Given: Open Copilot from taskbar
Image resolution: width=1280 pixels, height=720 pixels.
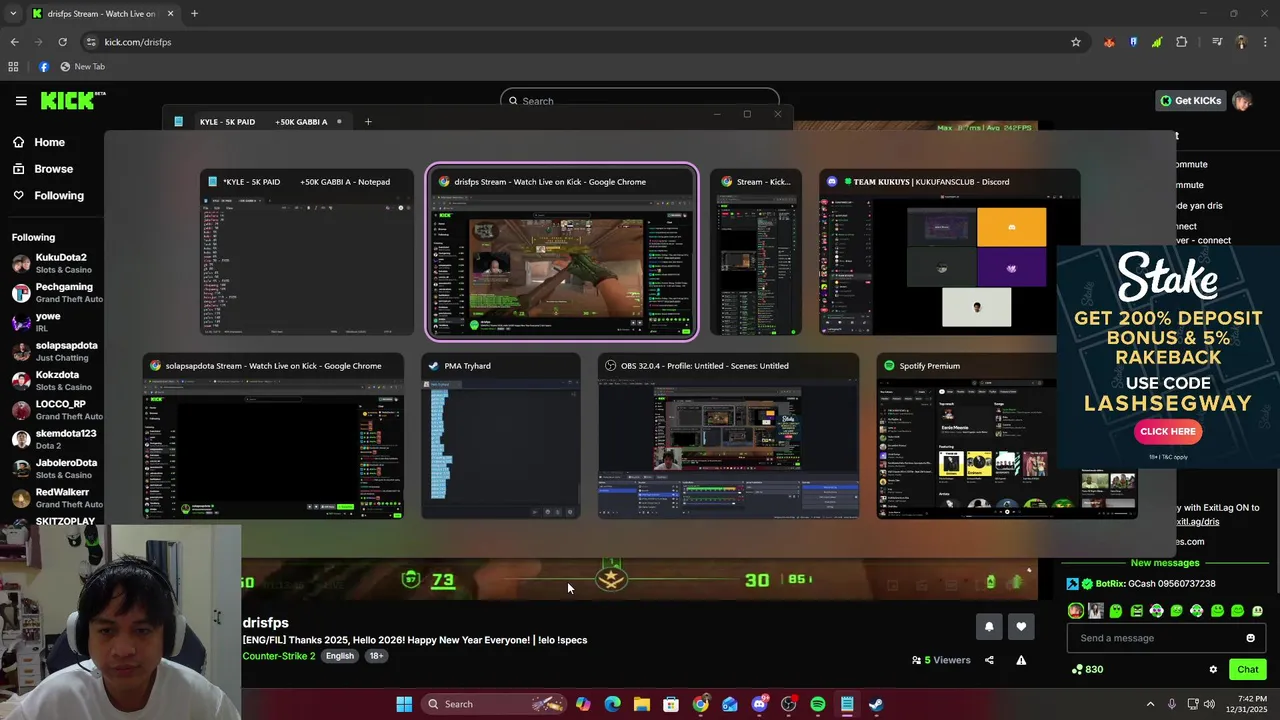Looking at the screenshot, I should click(x=583, y=704).
